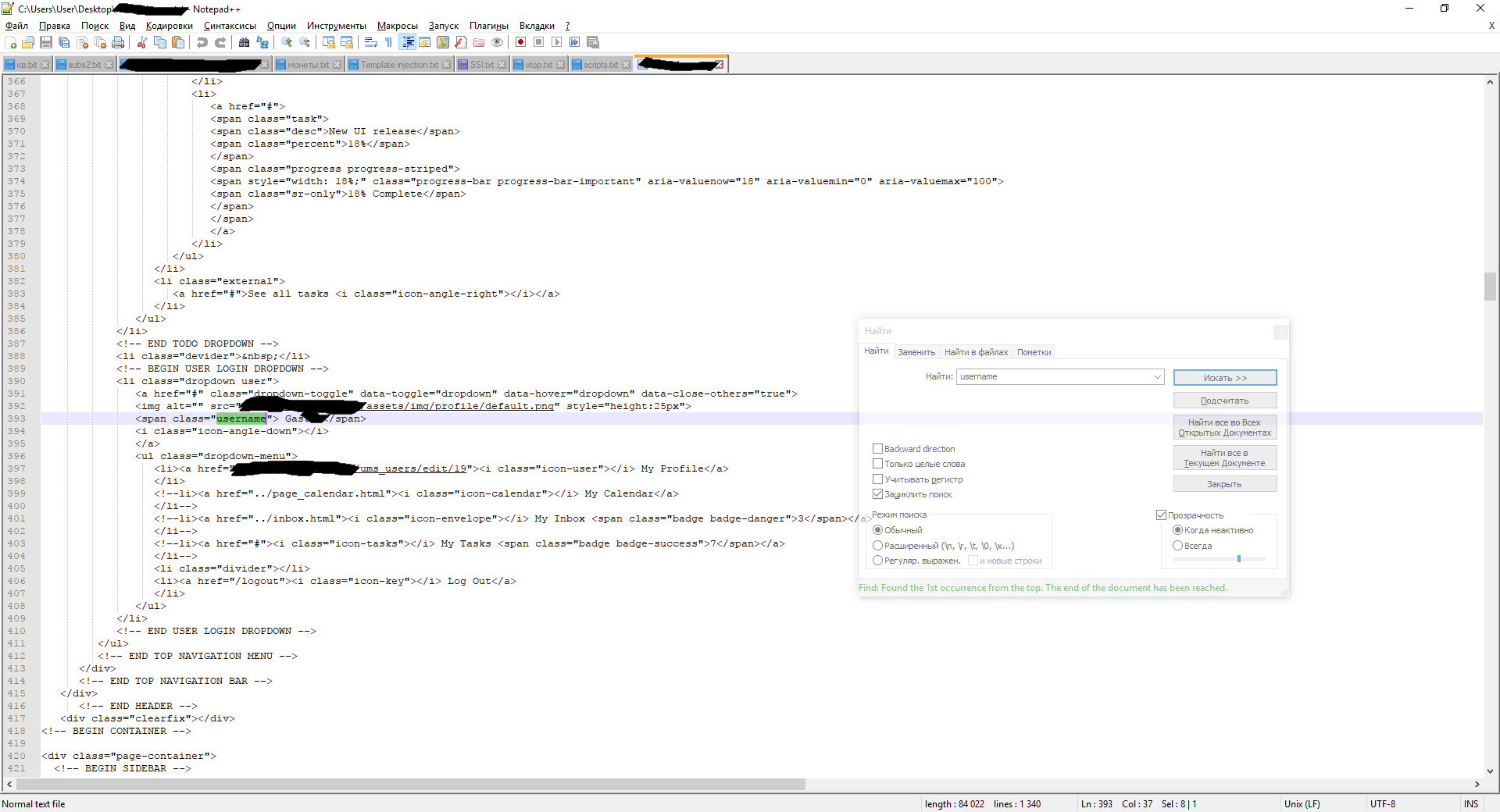
Task: Save the current file via the toolbar
Action: 46,42
